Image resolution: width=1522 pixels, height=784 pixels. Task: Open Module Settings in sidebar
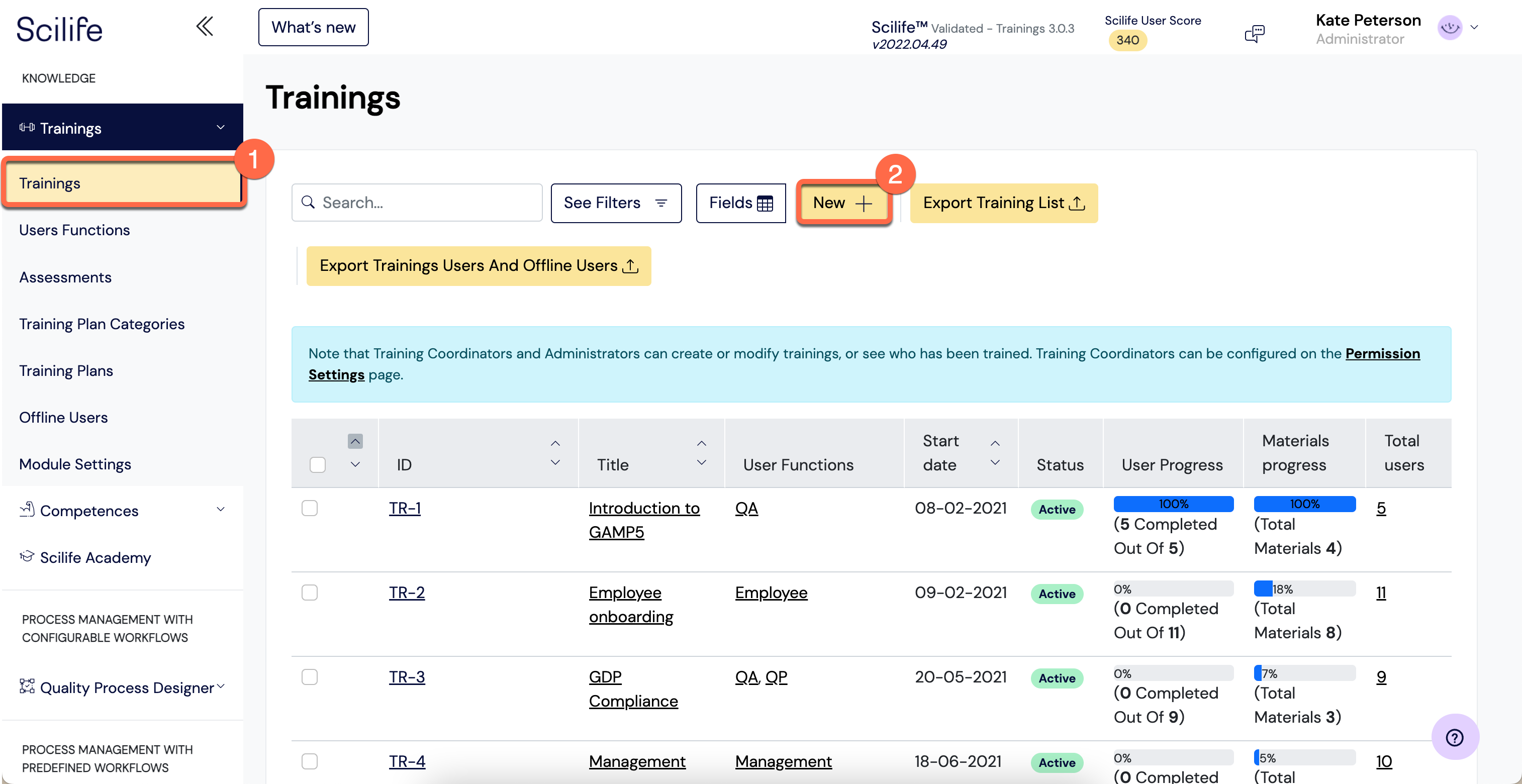pos(75,464)
